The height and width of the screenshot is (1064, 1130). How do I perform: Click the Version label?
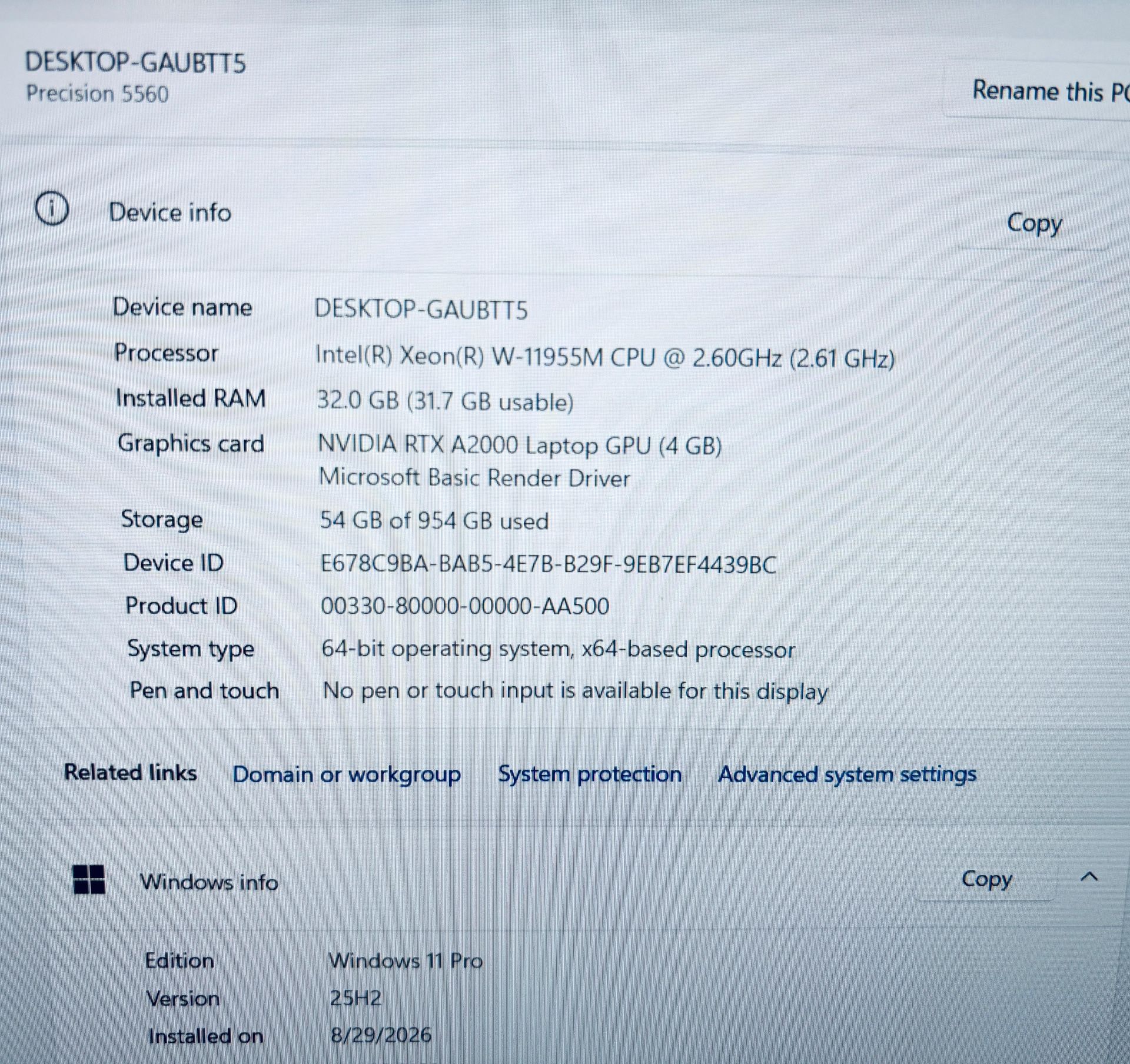point(183,998)
